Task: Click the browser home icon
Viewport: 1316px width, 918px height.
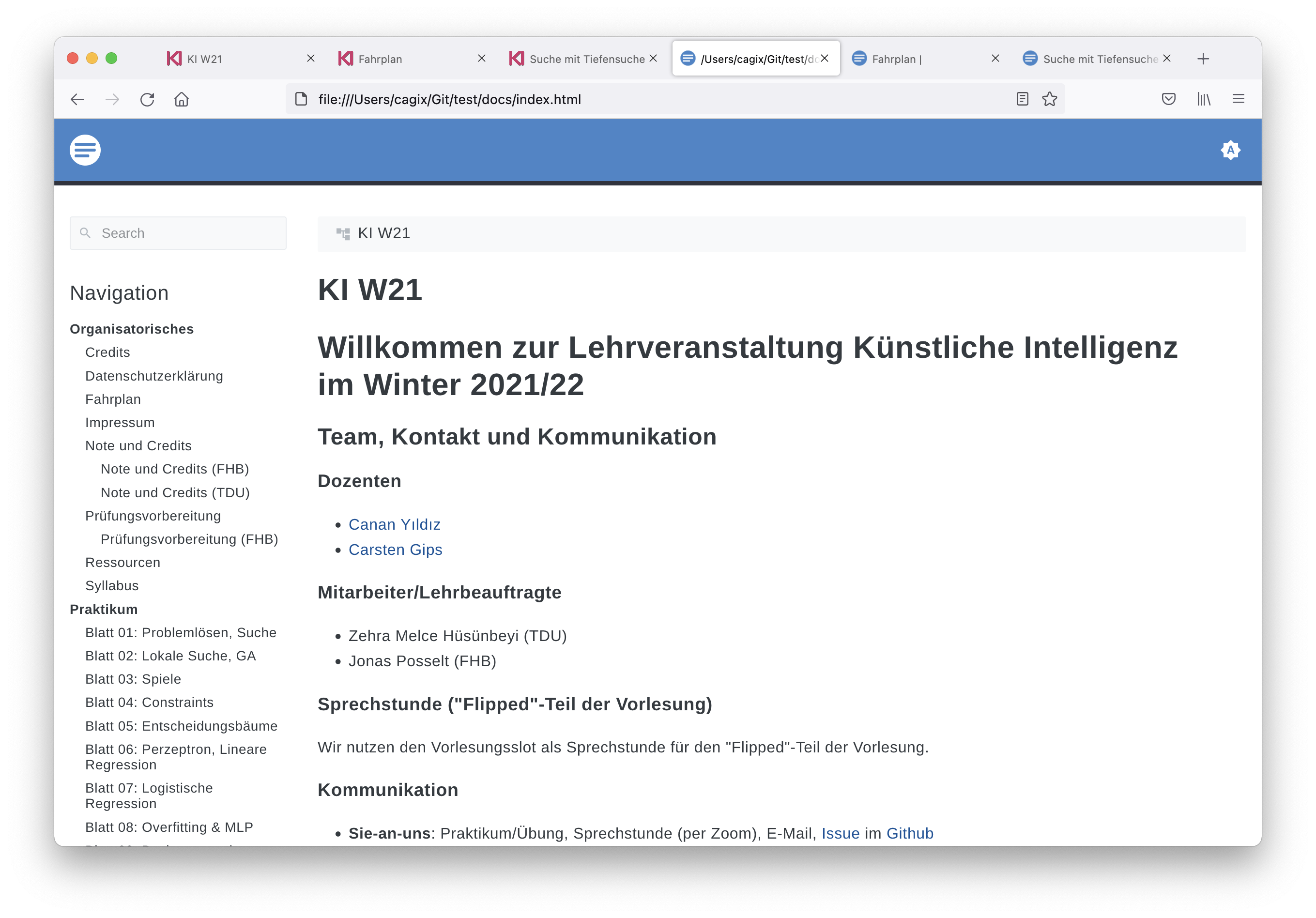Action: [181, 99]
